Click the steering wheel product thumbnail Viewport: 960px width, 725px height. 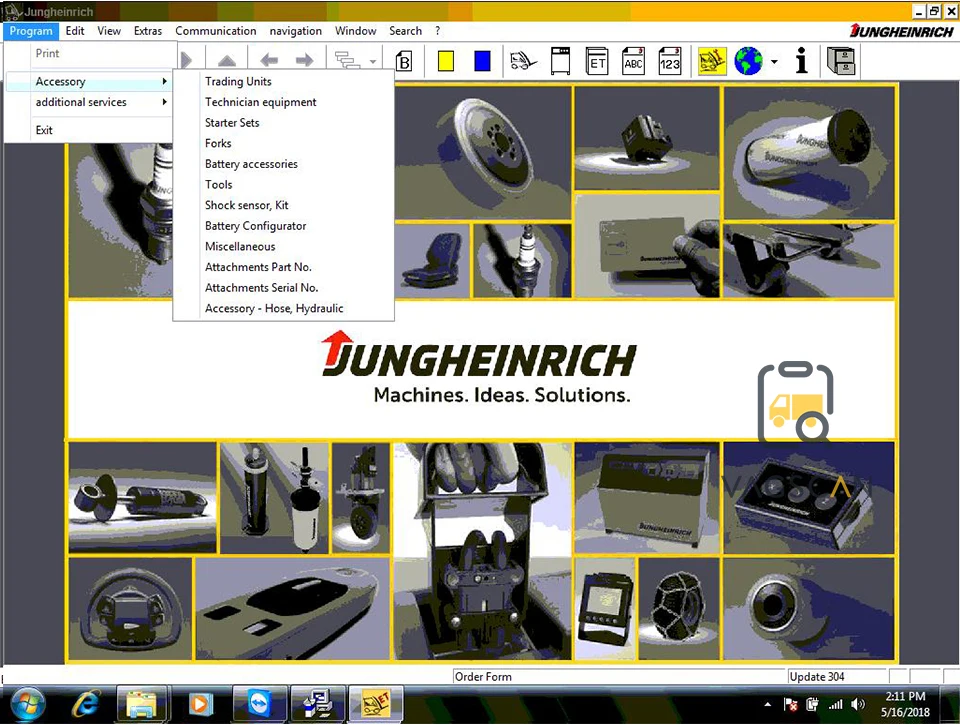tap(130, 609)
